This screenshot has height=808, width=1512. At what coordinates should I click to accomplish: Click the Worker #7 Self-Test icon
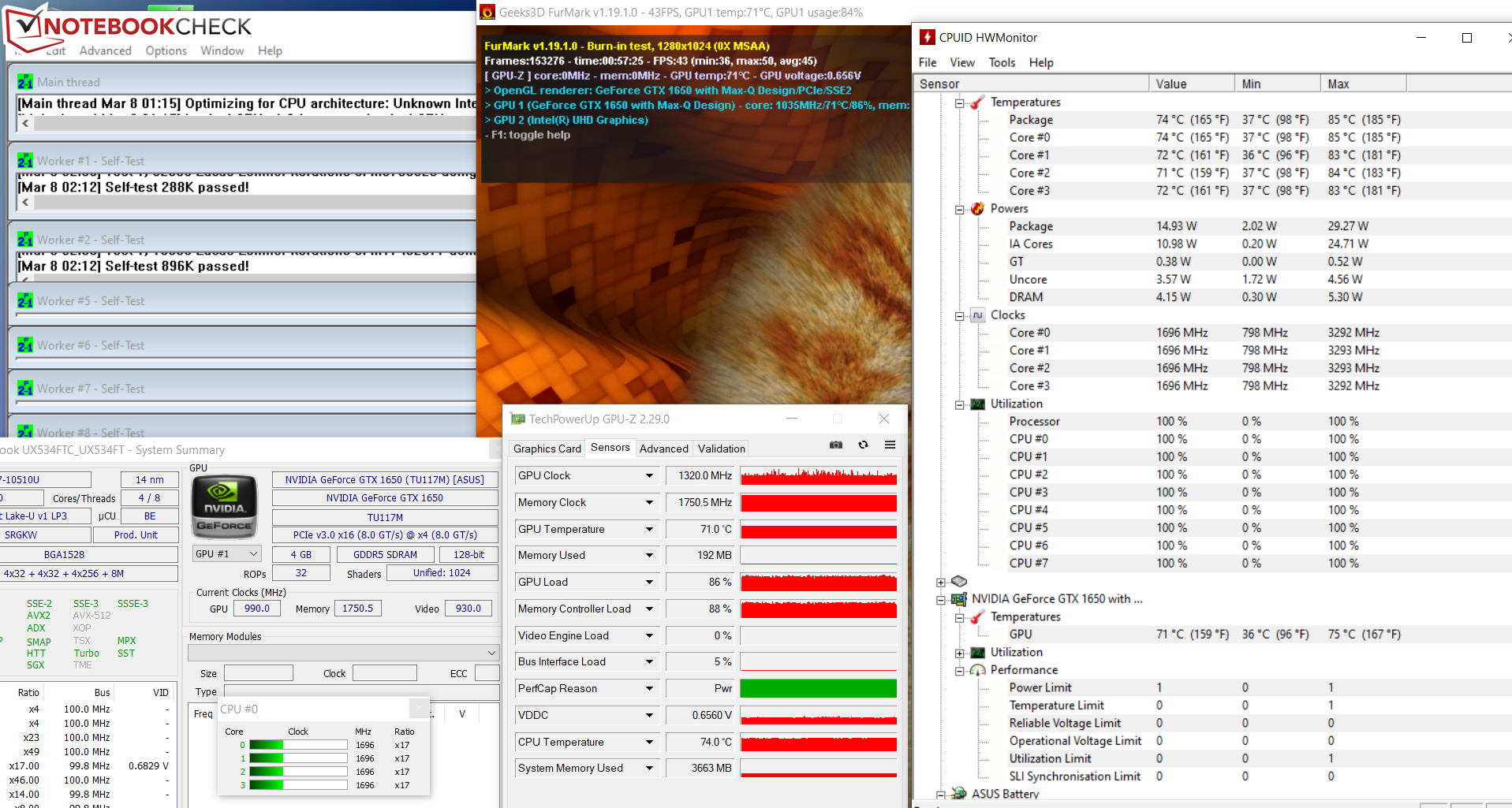tap(25, 389)
